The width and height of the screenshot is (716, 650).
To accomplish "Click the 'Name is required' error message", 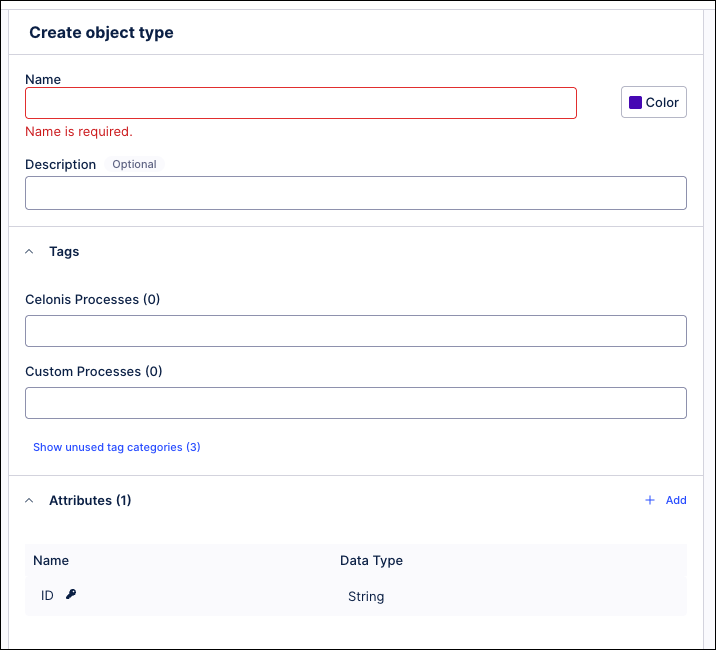I will point(79,131).
